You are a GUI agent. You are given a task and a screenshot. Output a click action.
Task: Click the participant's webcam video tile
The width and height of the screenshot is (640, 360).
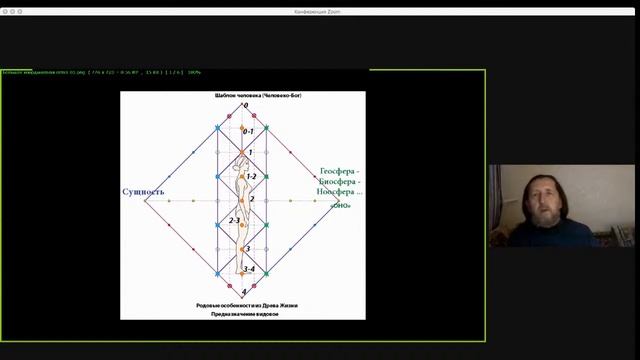(562, 206)
